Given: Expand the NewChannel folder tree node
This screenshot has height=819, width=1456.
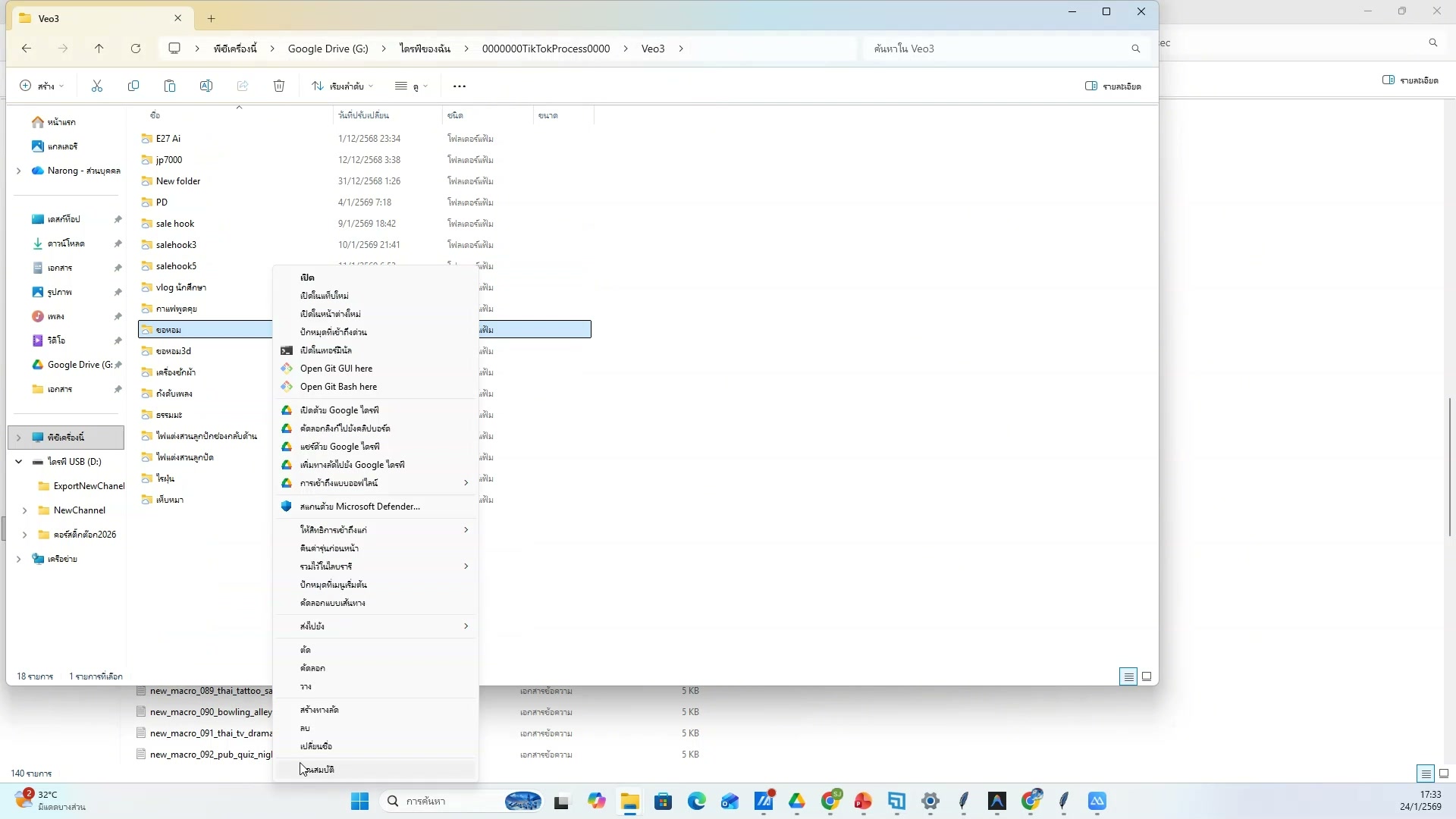Looking at the screenshot, I should click(x=24, y=510).
